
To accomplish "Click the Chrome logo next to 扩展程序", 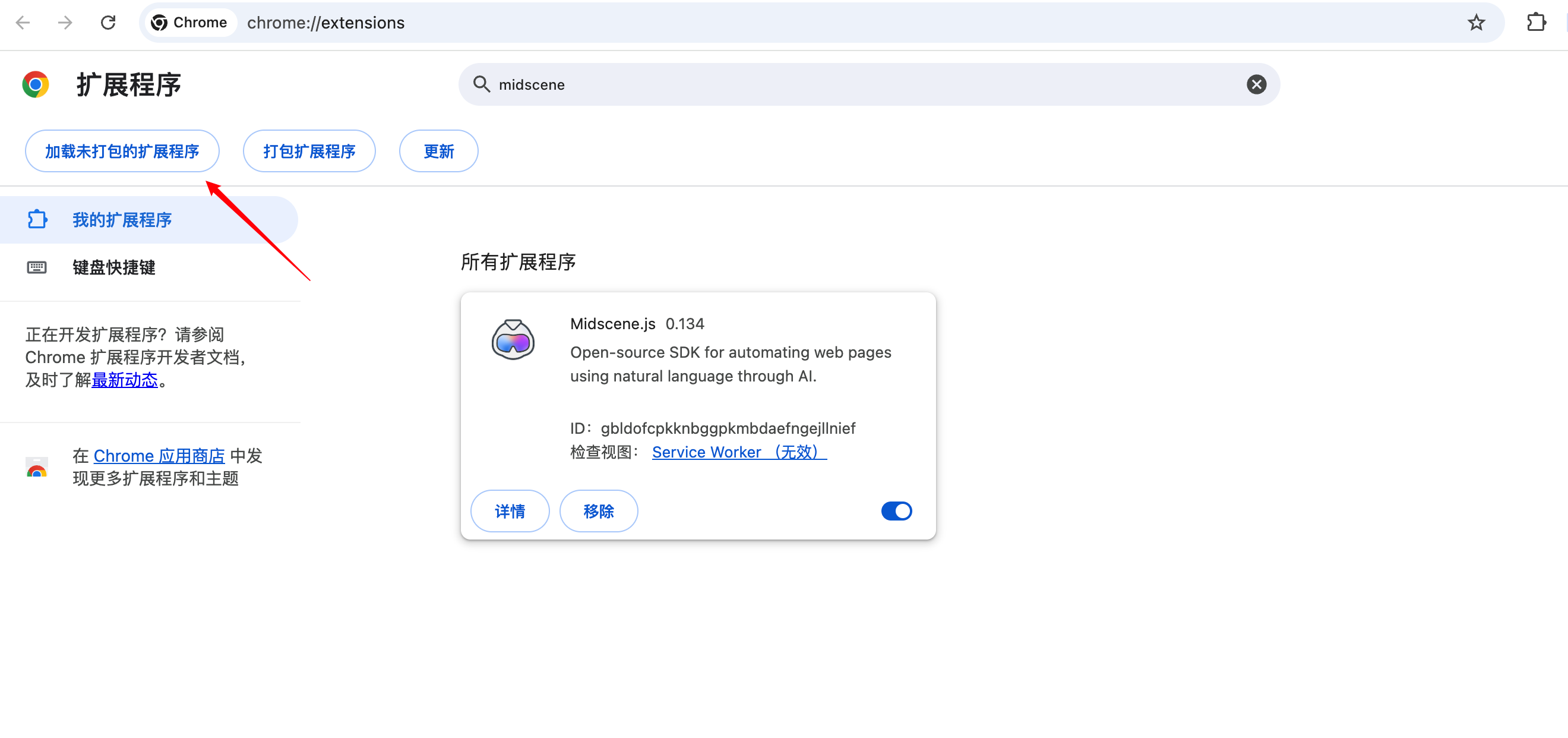I will coord(35,84).
